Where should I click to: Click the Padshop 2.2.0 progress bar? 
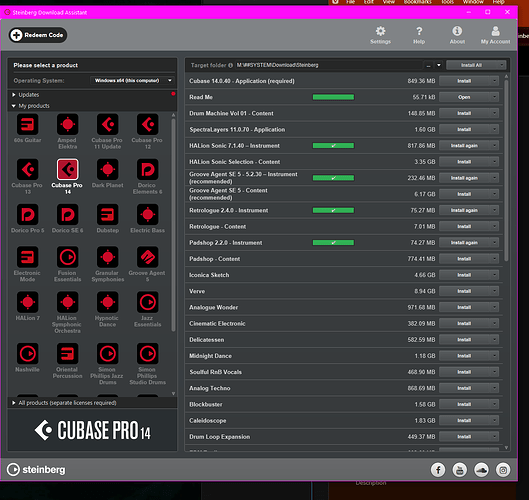point(333,243)
